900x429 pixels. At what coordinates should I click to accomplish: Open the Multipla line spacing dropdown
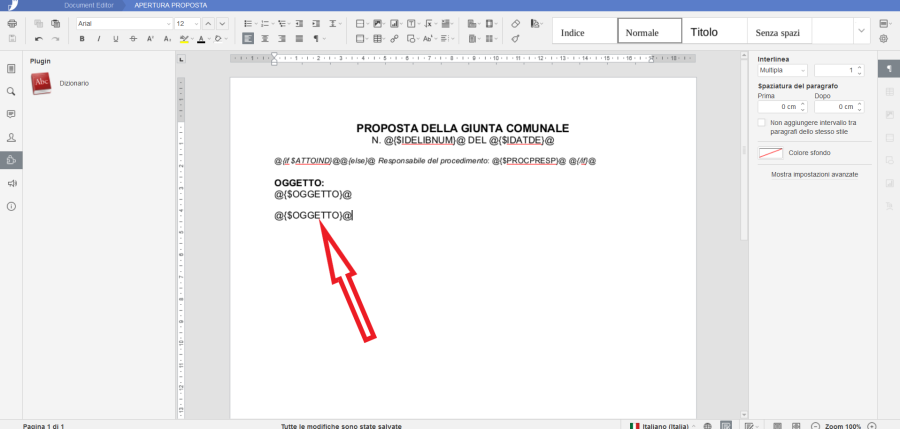point(783,71)
